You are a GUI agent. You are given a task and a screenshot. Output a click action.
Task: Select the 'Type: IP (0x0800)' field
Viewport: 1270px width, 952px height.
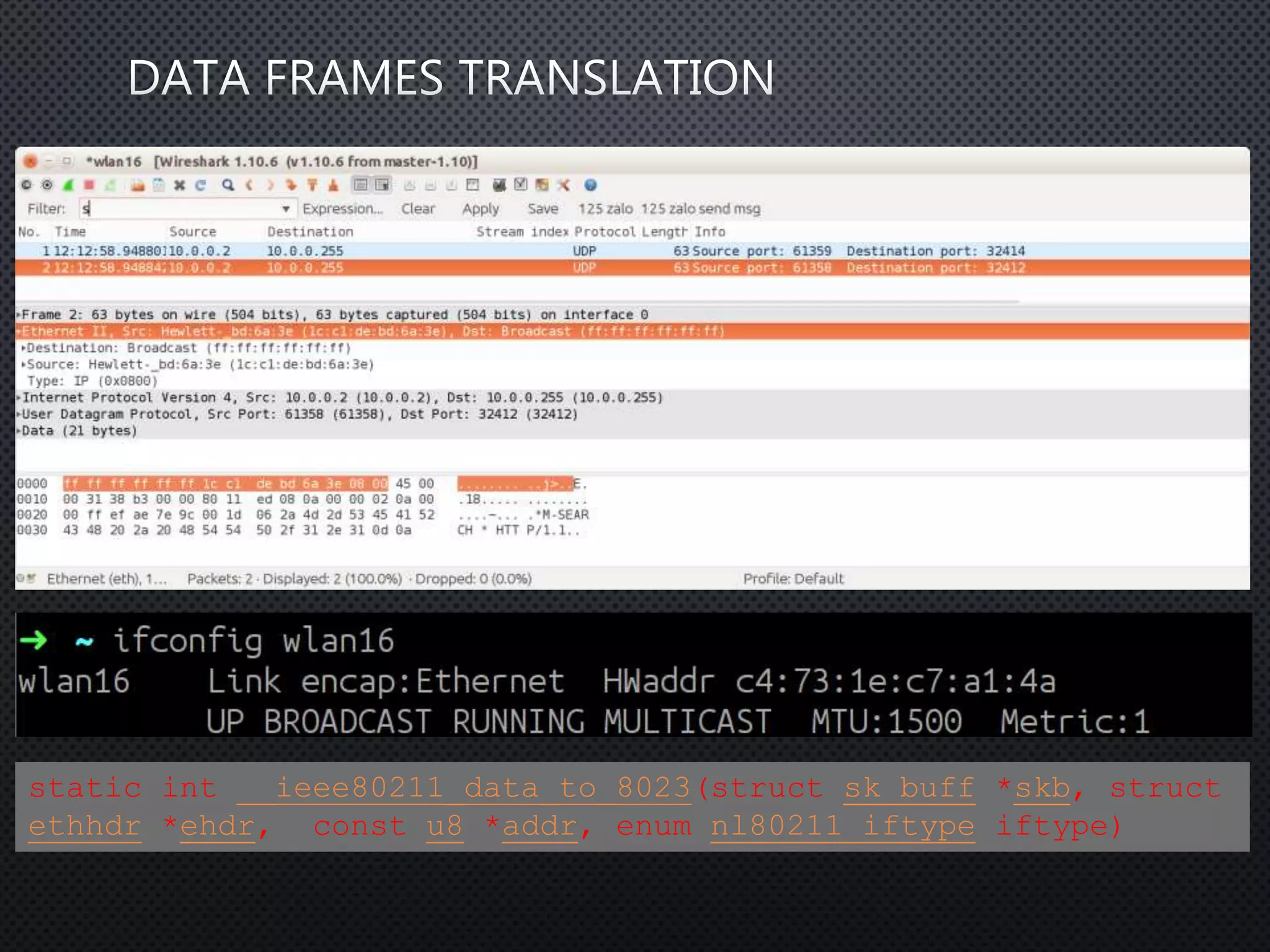tap(92, 381)
